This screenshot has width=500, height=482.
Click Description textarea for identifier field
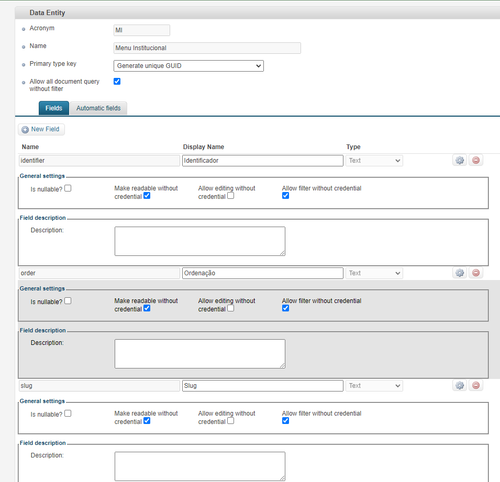200,241
